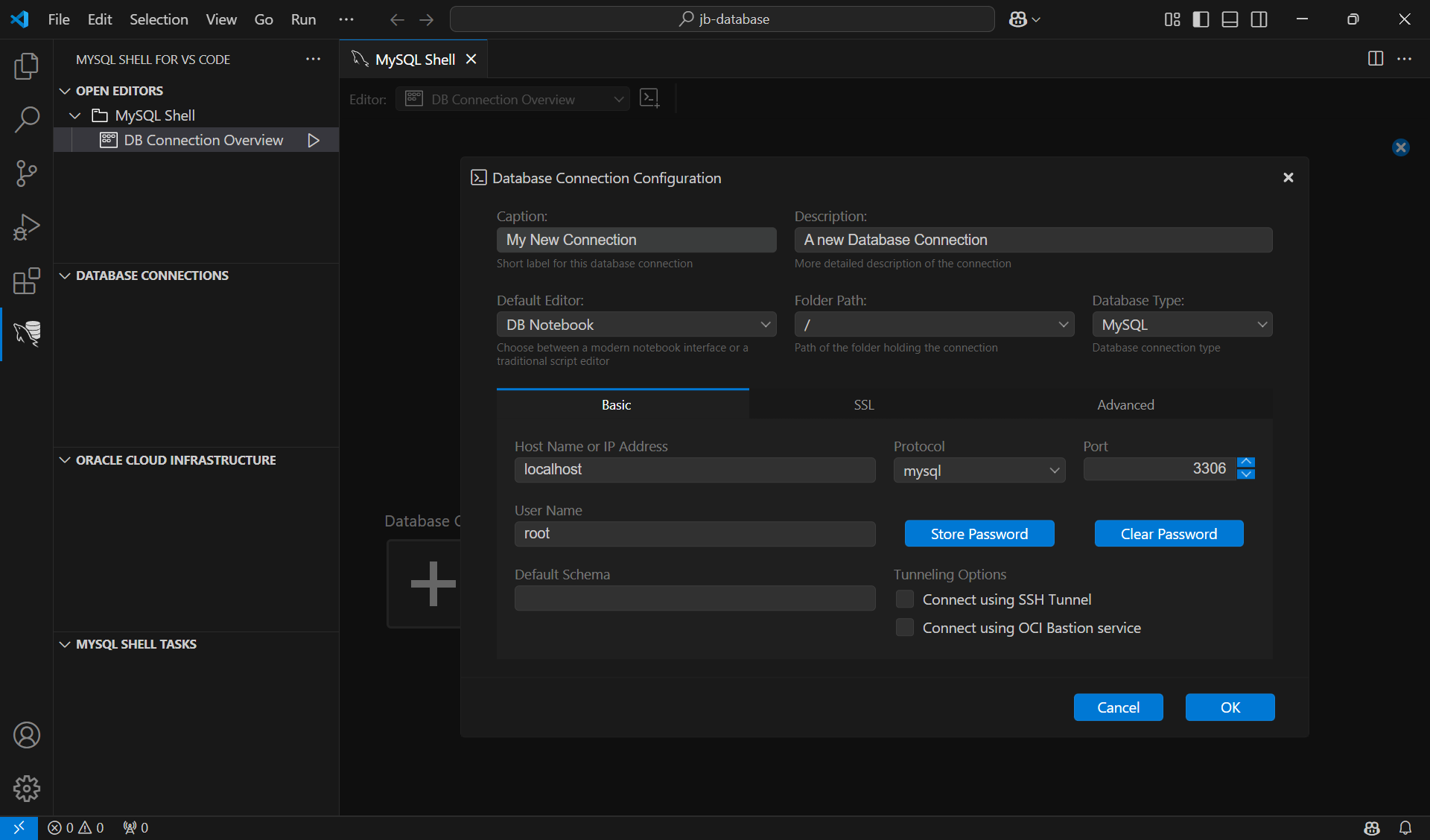1430x840 pixels.
Task: Open the notifications bell icon
Action: pyautogui.click(x=1405, y=827)
